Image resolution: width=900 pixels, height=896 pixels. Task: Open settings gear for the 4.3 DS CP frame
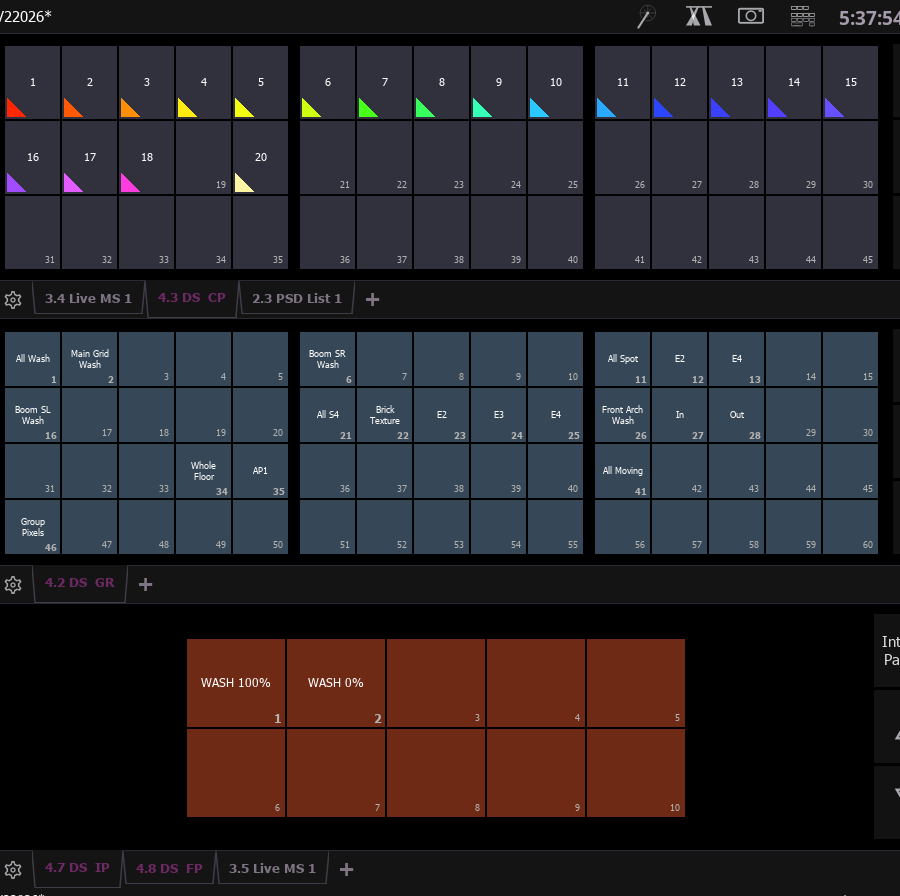13,299
